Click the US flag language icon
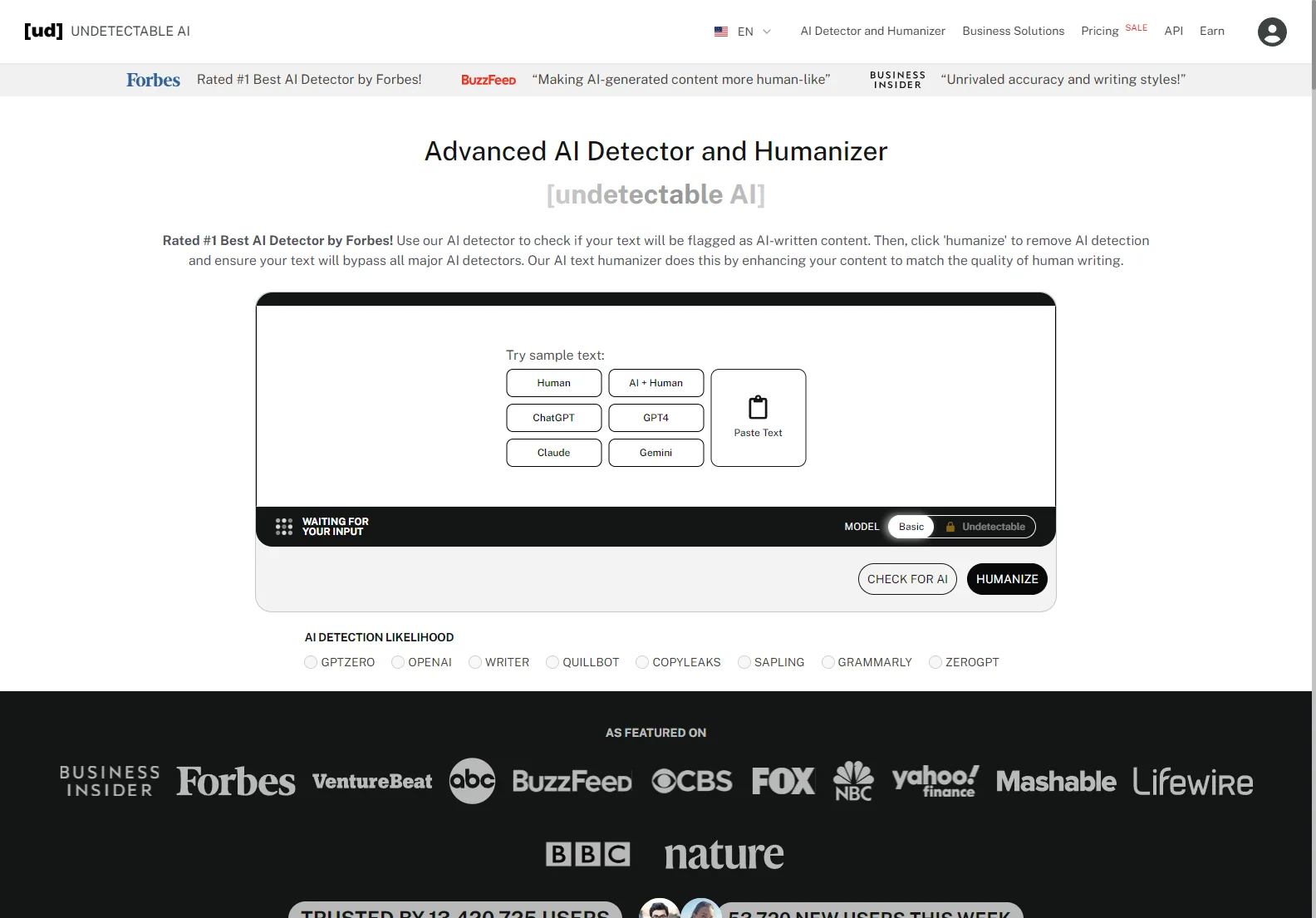This screenshot has width=1316, height=918. coord(721,32)
